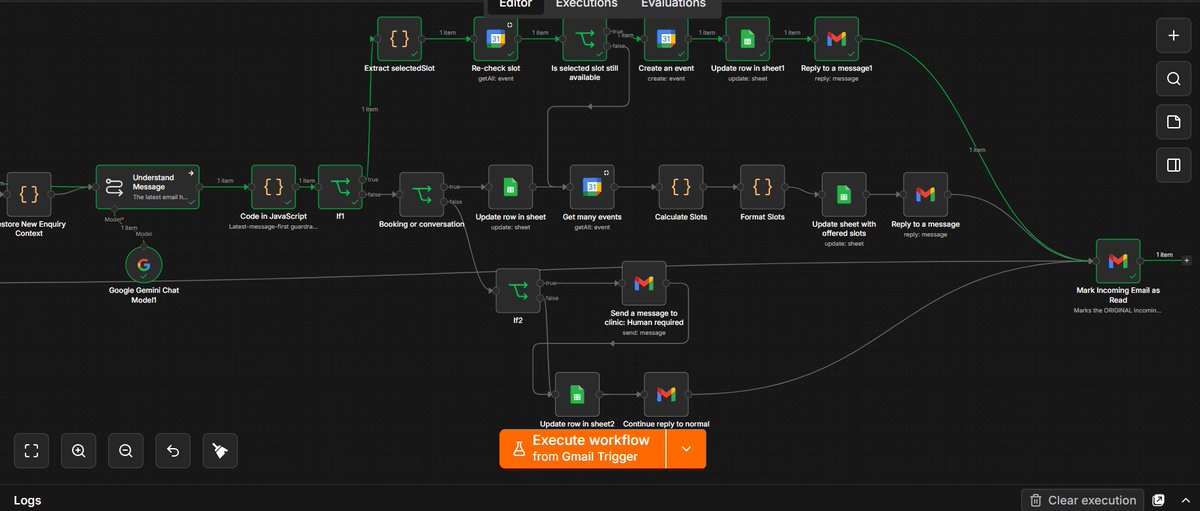
Task: Switch to the Editor tab
Action: 516,5
